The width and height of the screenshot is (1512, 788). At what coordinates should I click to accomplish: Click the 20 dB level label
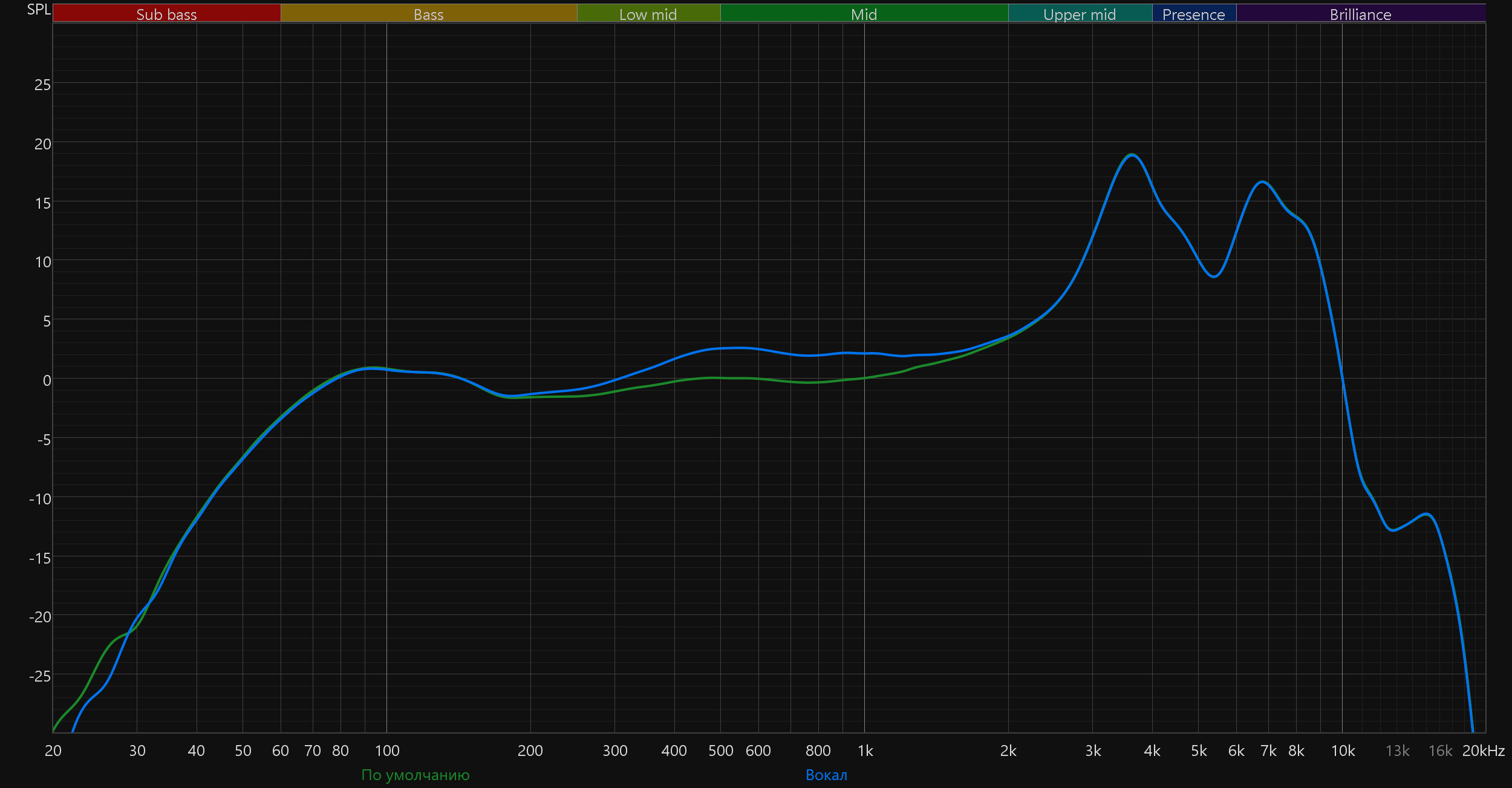coord(42,144)
